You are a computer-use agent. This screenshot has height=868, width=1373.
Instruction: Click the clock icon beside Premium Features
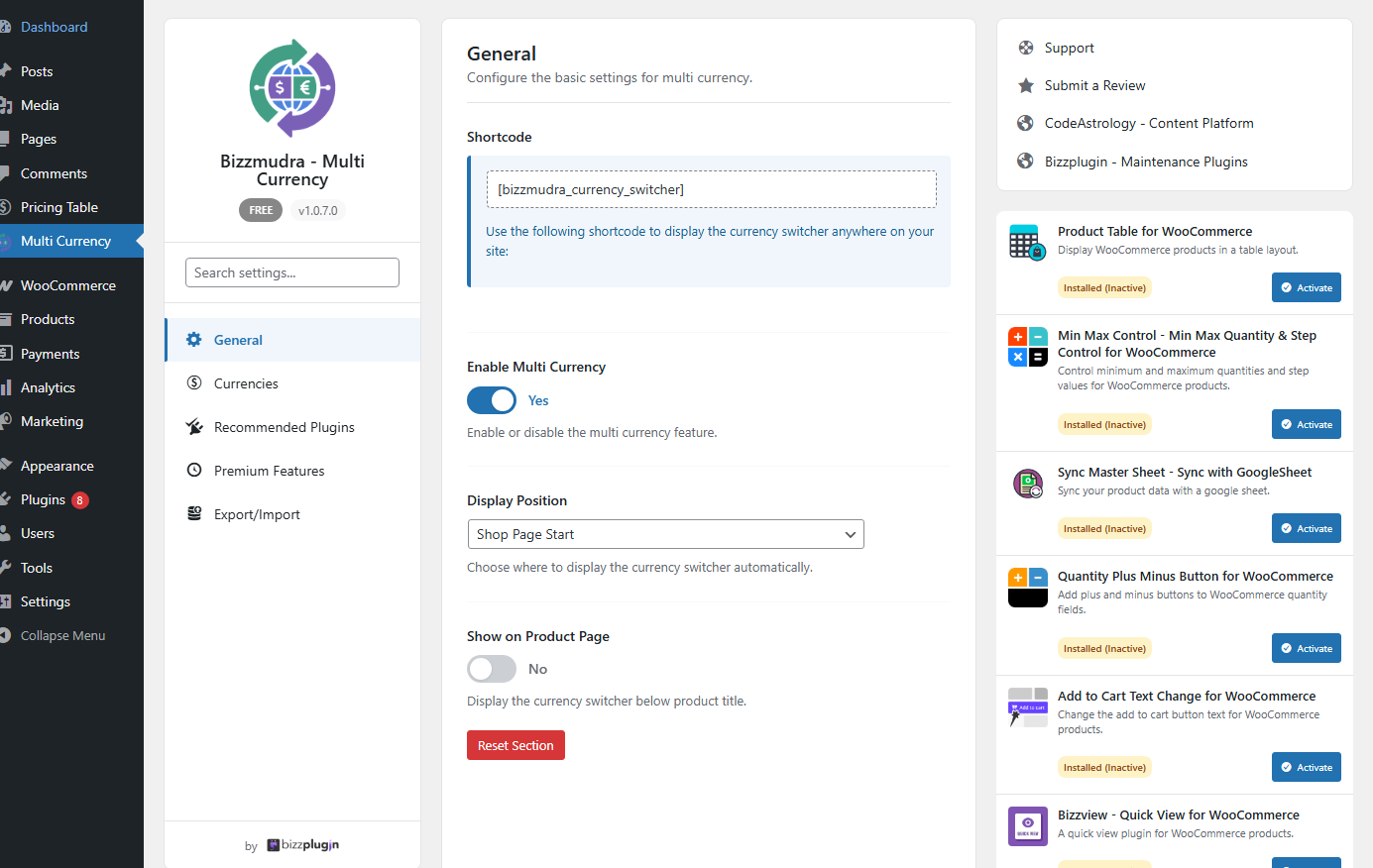(194, 471)
